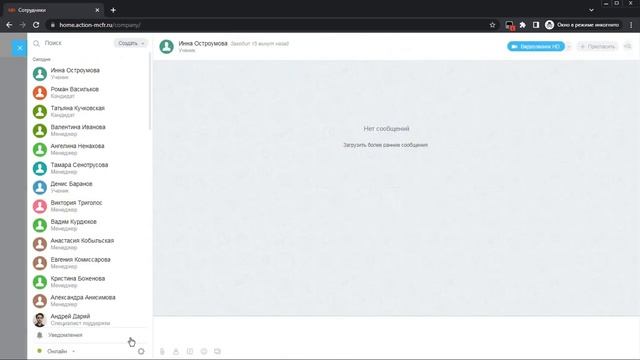Open the extension icon with red badge
The image size is (640, 360).
(509, 25)
